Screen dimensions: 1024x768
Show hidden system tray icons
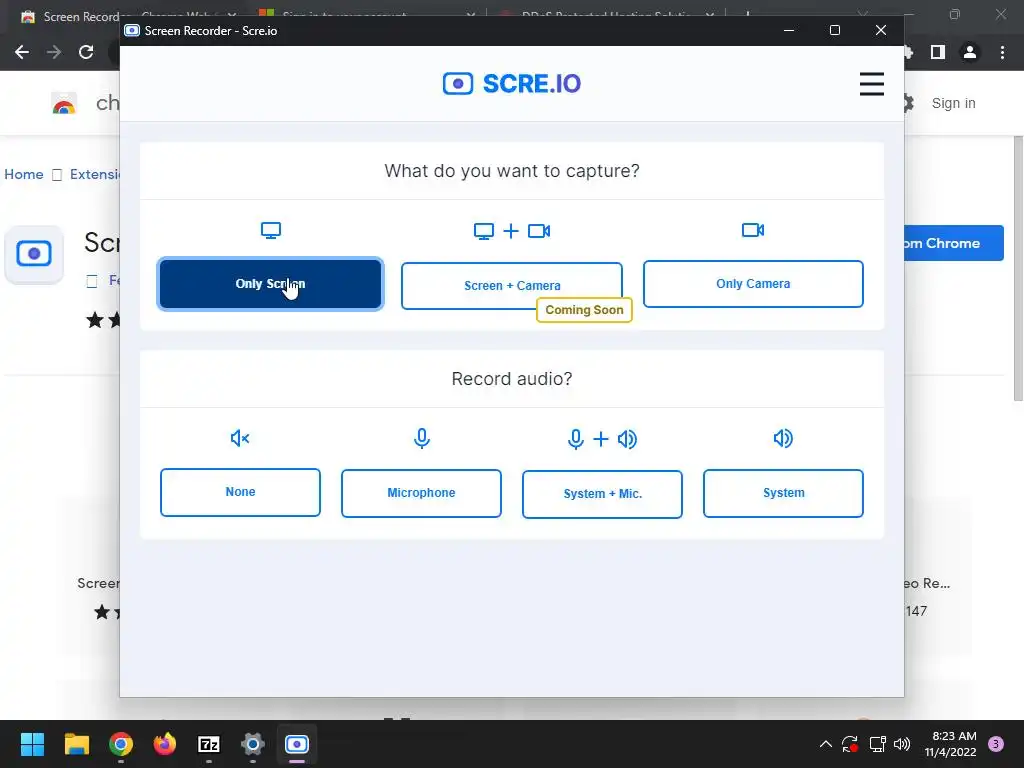pyautogui.click(x=825, y=744)
